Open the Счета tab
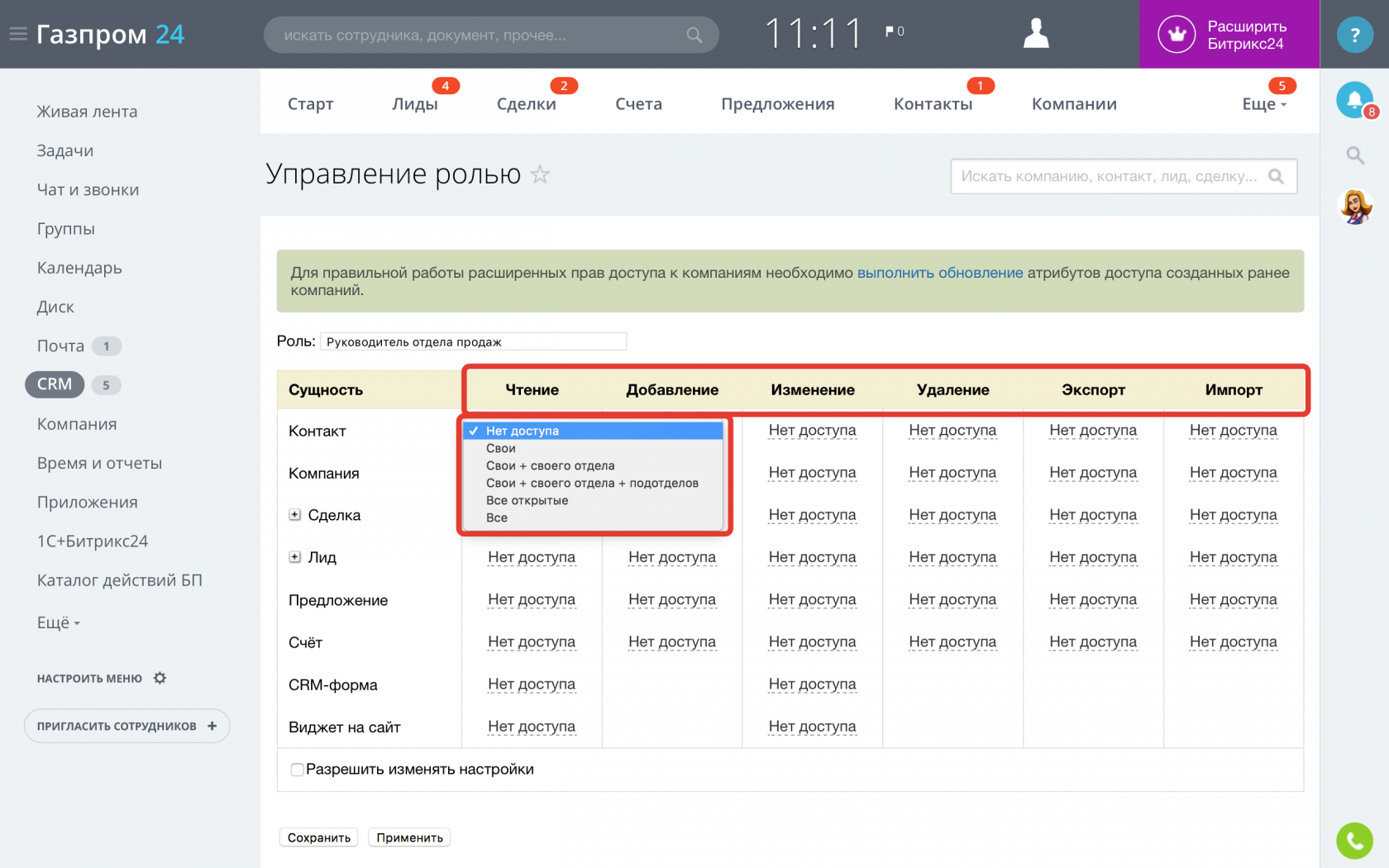The width and height of the screenshot is (1389, 868). click(x=638, y=104)
